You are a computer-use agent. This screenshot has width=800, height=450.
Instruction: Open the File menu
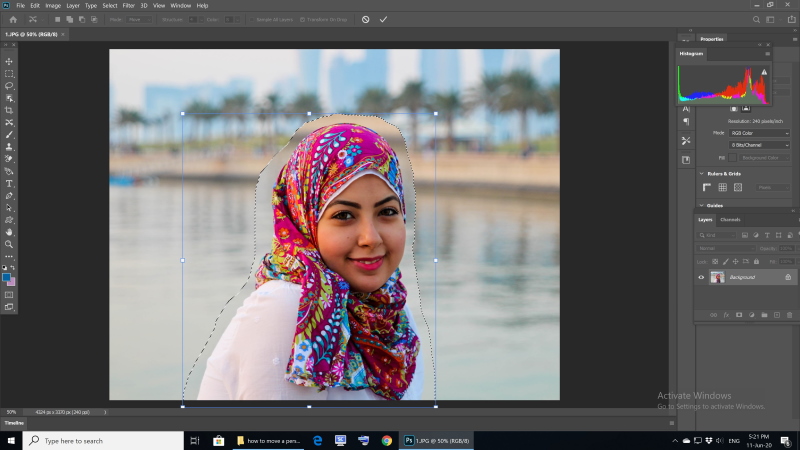pos(20,6)
